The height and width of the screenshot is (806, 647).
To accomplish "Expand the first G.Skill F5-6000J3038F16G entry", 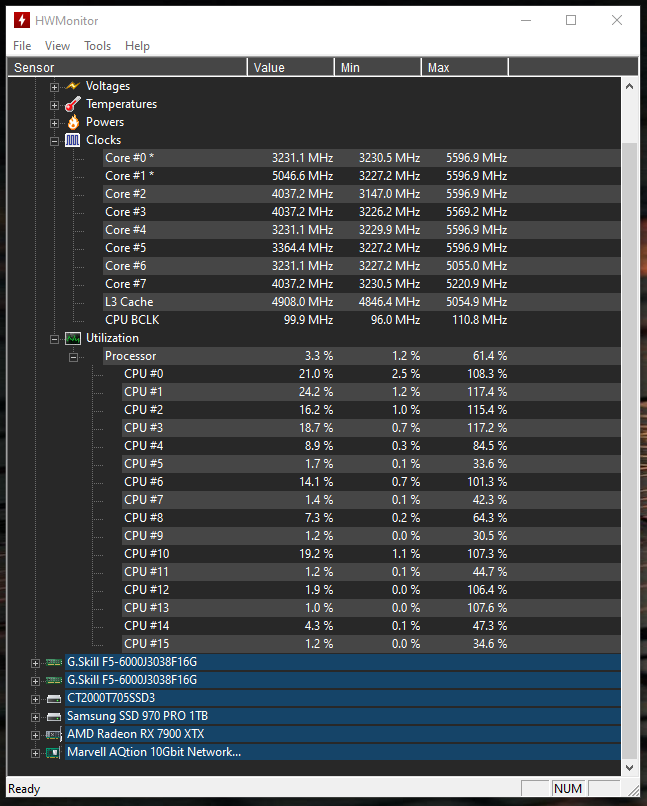I will pos(35,663).
